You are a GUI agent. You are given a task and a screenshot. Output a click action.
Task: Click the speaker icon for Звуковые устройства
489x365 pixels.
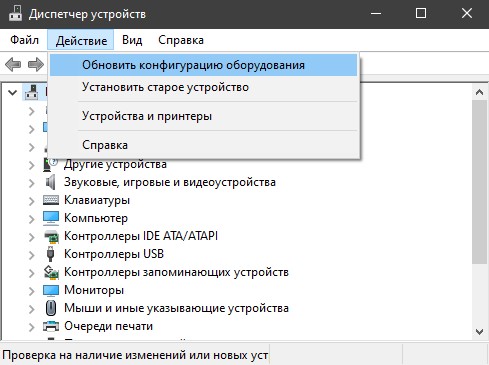[51, 182]
